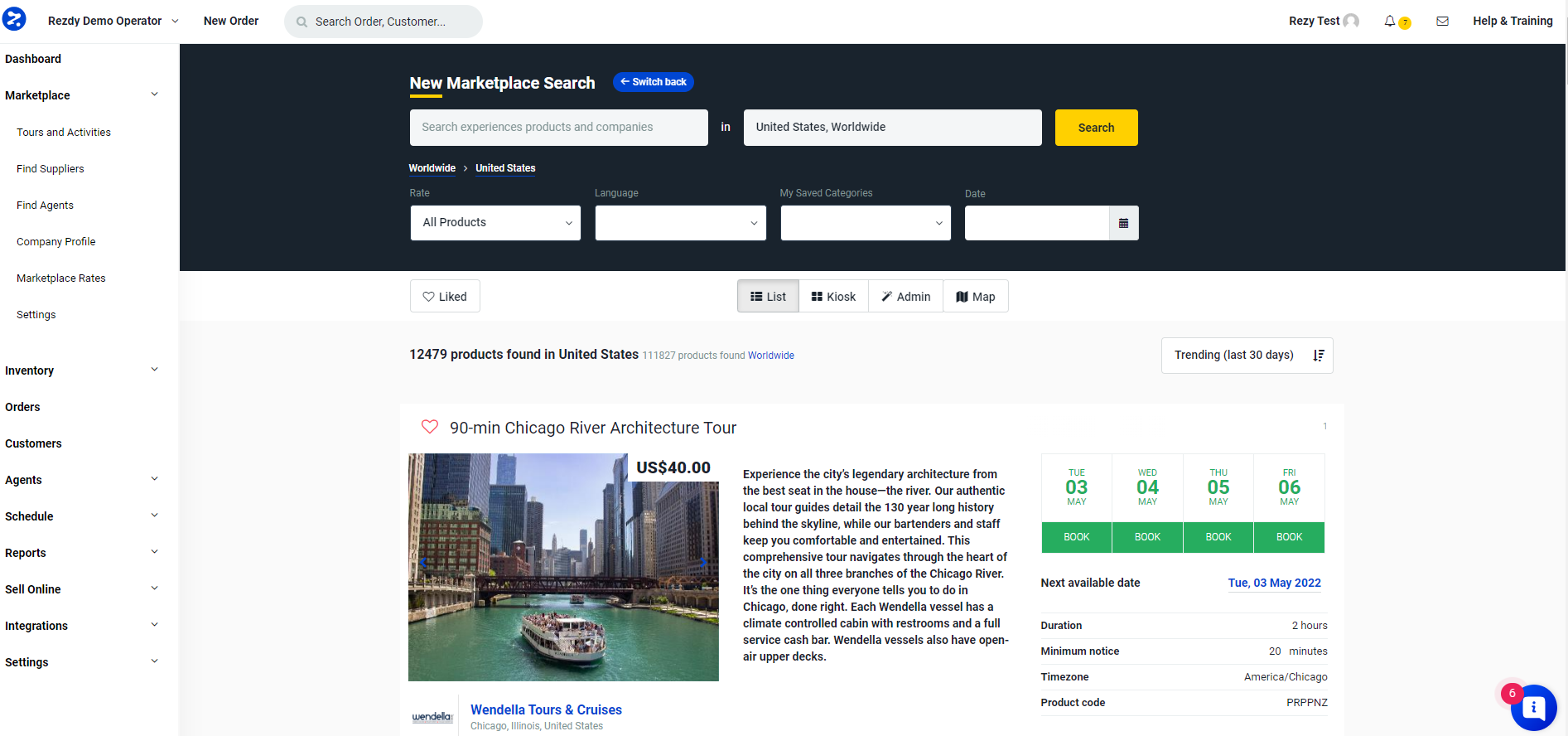Screen dimensions: 1568x736
Task: Like the Chicago River Architecture Tour heart
Action: pyautogui.click(x=429, y=427)
